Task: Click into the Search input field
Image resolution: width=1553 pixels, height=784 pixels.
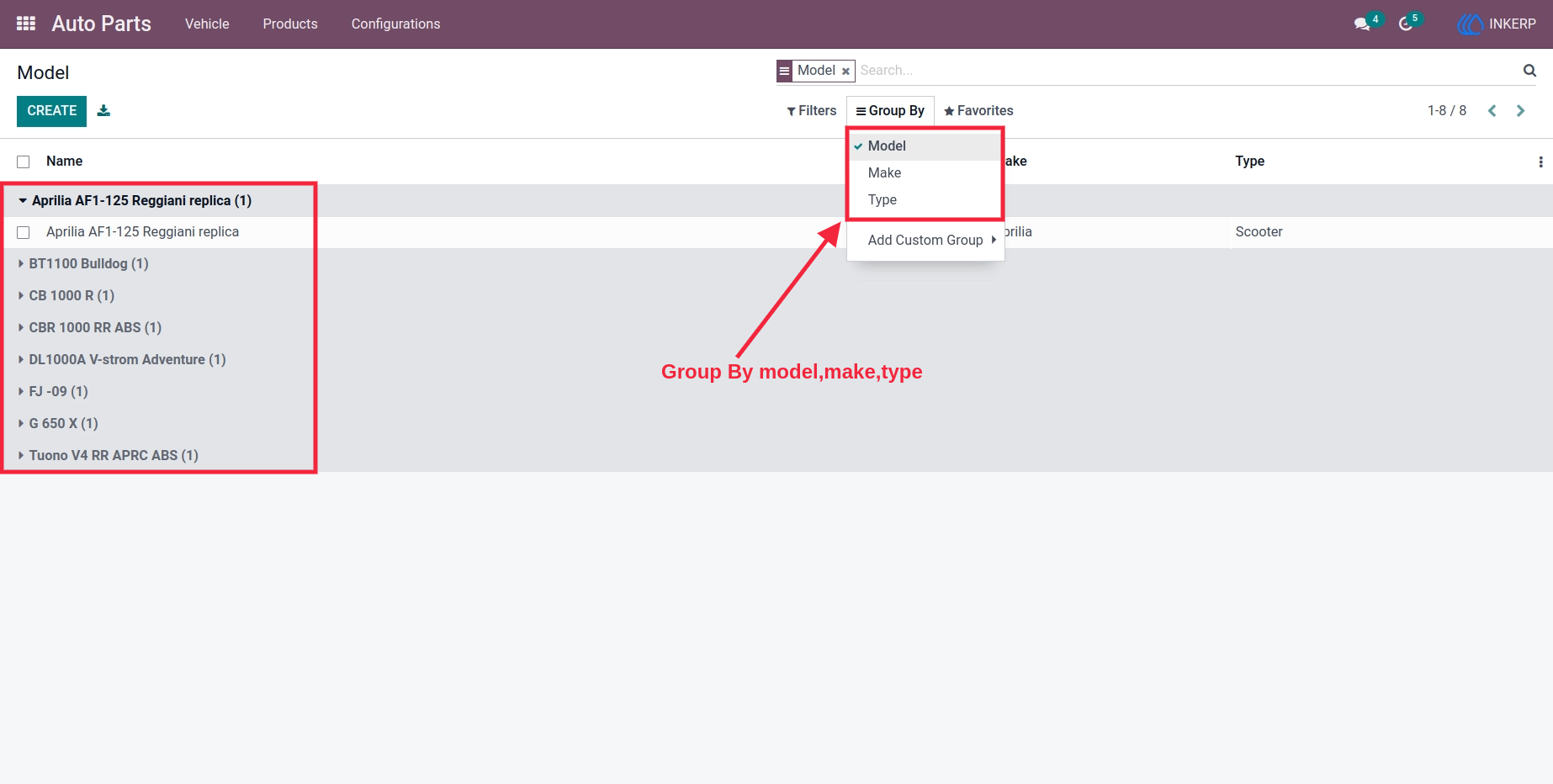Action: (1186, 71)
